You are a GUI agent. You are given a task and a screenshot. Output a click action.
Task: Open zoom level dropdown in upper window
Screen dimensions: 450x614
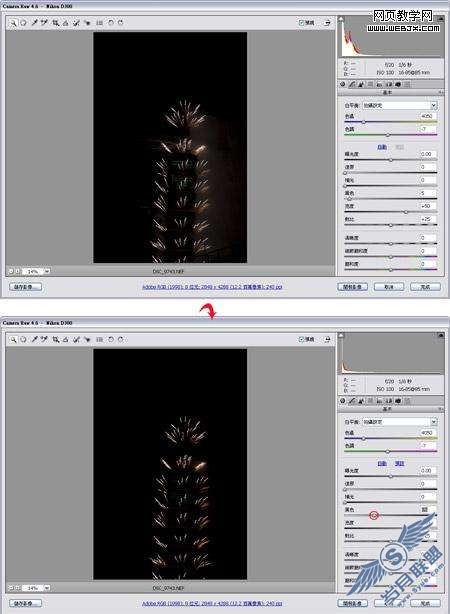(x=47, y=271)
